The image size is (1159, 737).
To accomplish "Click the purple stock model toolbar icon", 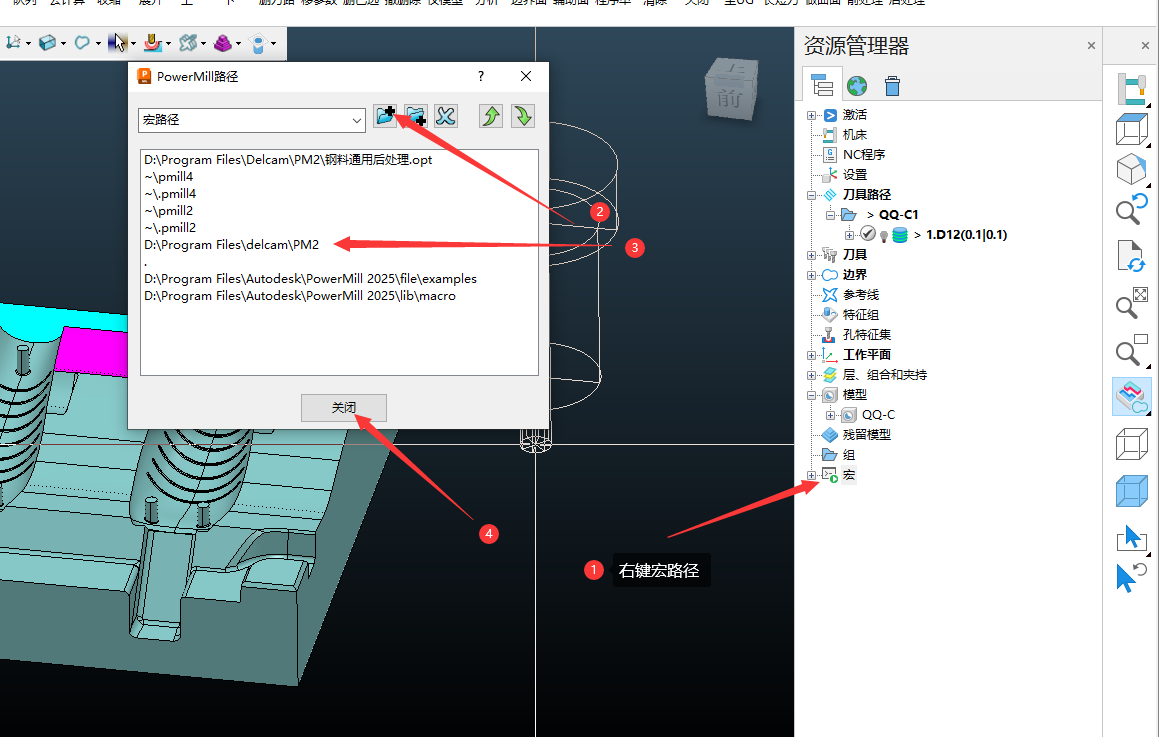I will click(x=222, y=43).
